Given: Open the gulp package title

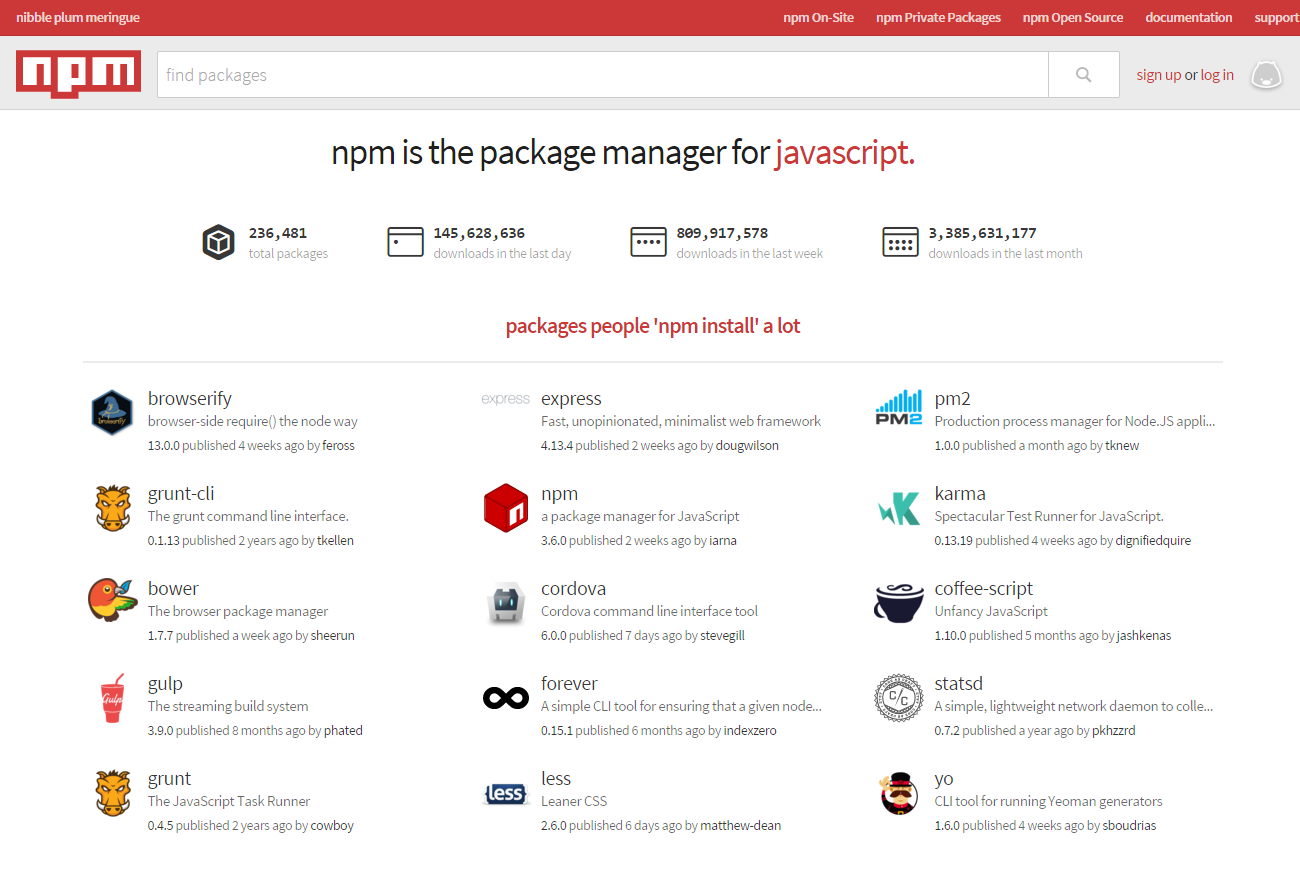Looking at the screenshot, I should pyautogui.click(x=165, y=684).
